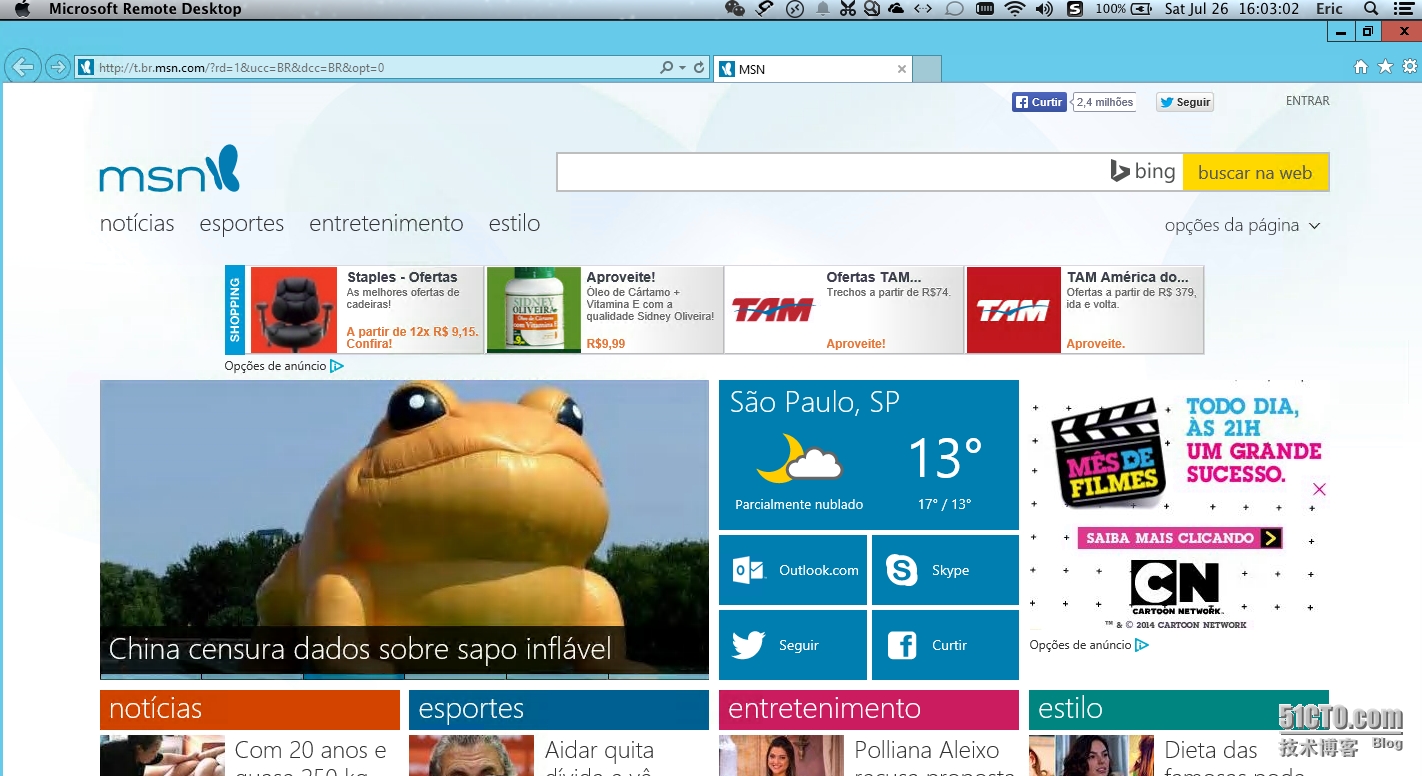This screenshot has width=1422, height=776.
Task: Click the vertical SHOPPING label
Action: click(x=235, y=310)
